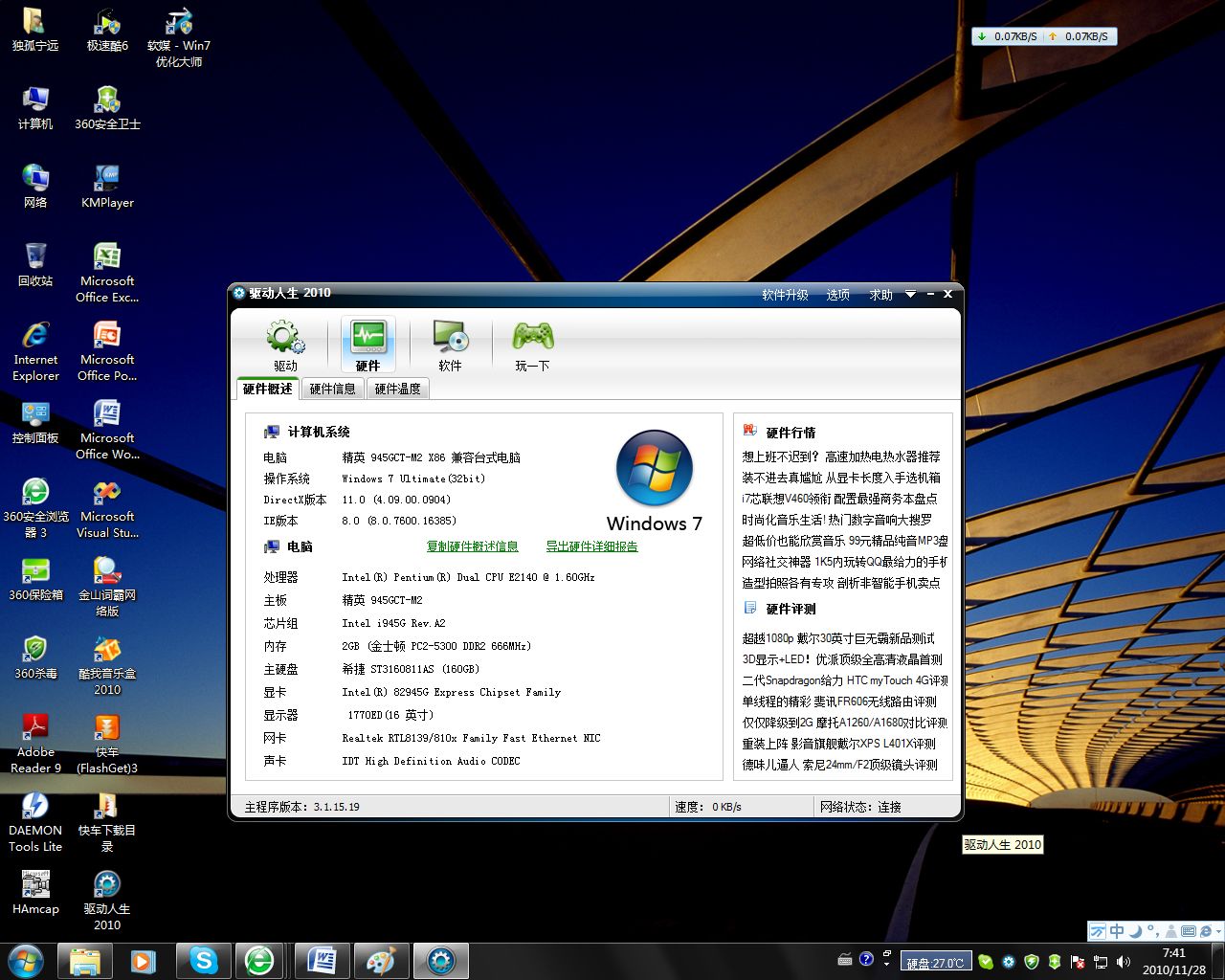Open the Internet Explorer desktop icon
The width and height of the screenshot is (1225, 980).
[x=35, y=351]
